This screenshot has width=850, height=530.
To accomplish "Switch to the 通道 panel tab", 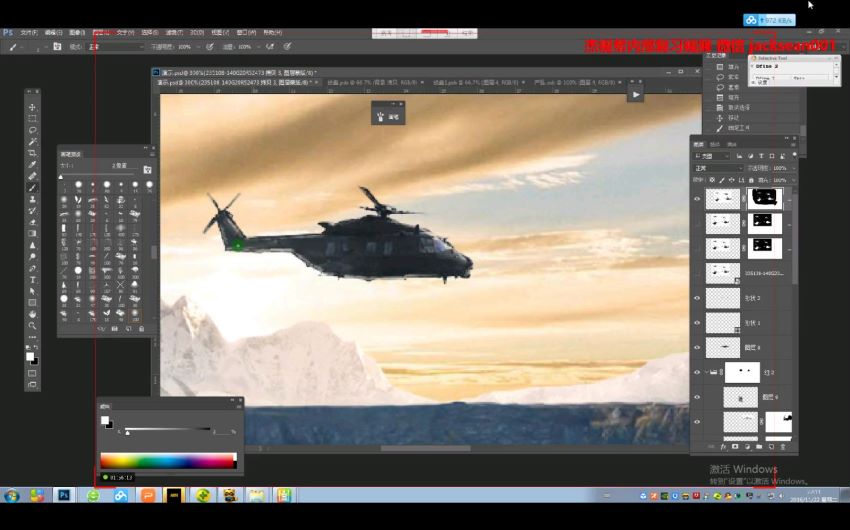I will 715,145.
